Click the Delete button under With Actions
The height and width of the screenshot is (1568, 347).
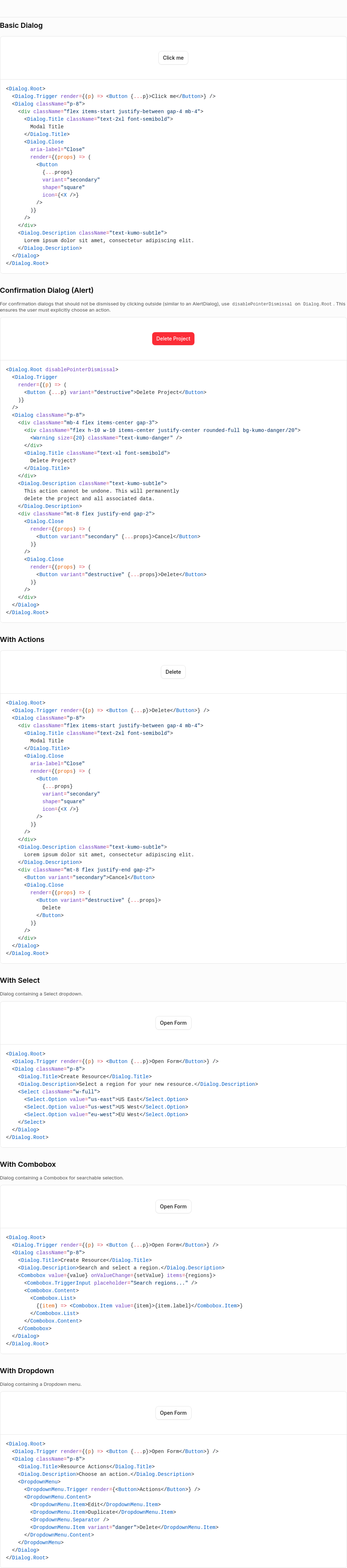(173, 672)
